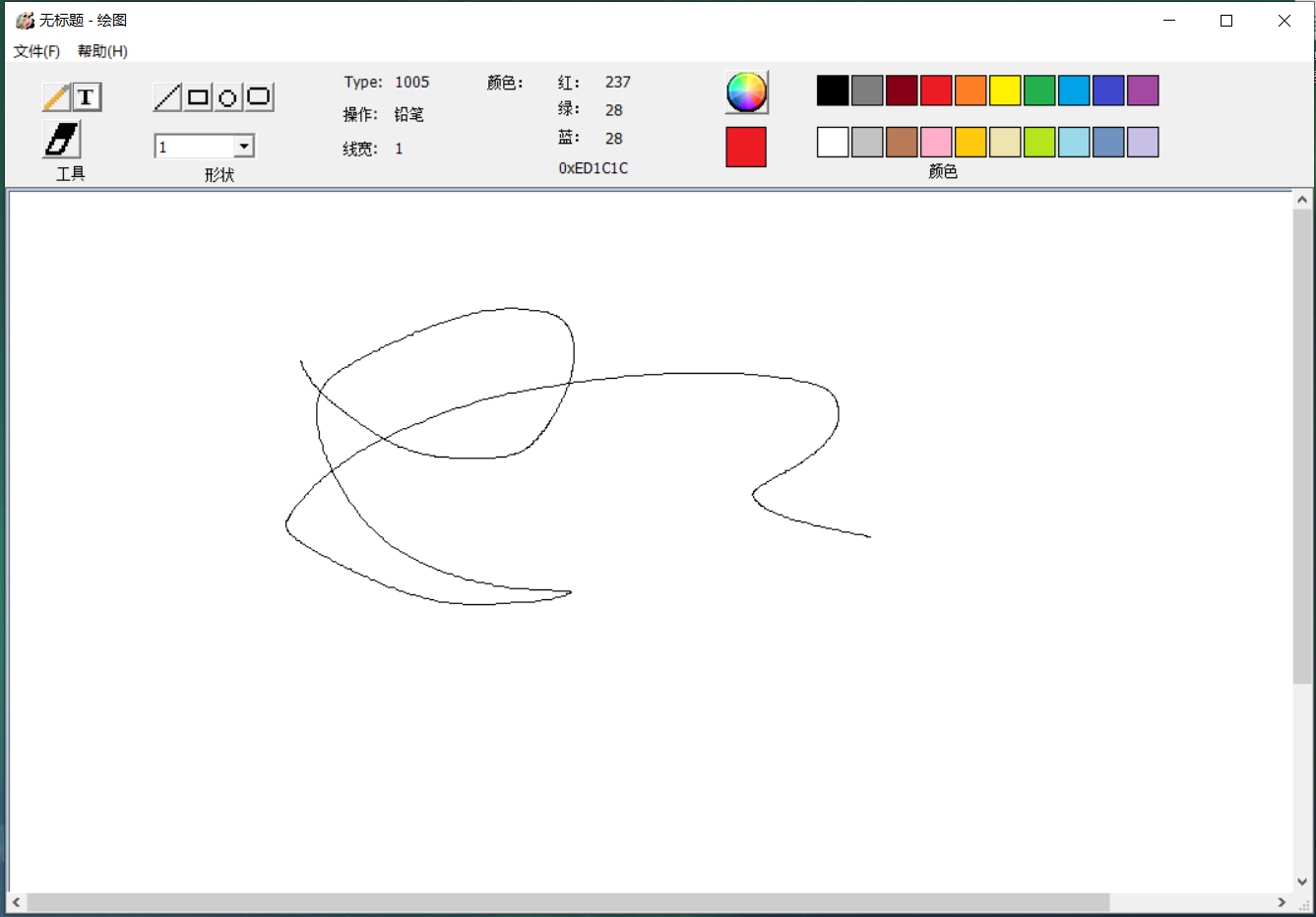
Task: Pick the green color swatch
Action: (x=1039, y=91)
